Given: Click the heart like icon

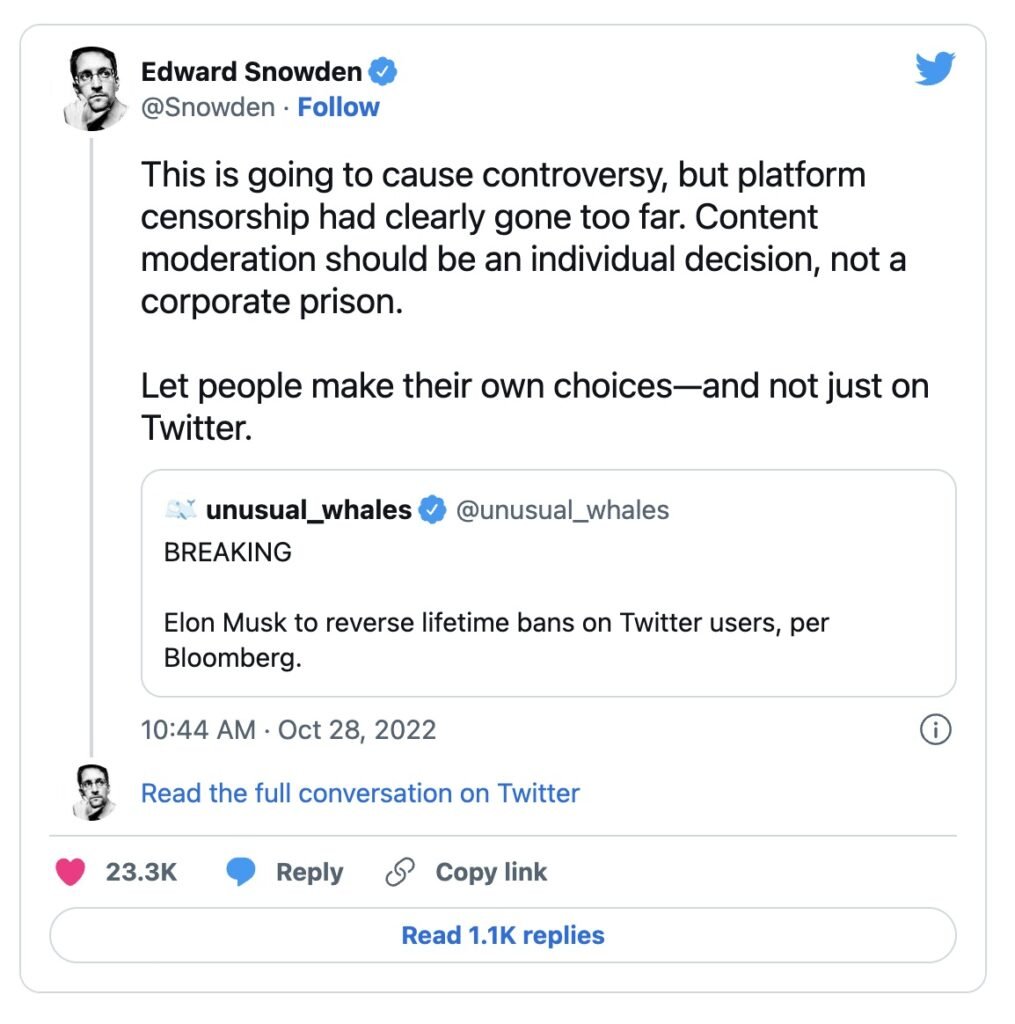Looking at the screenshot, I should point(71,872).
